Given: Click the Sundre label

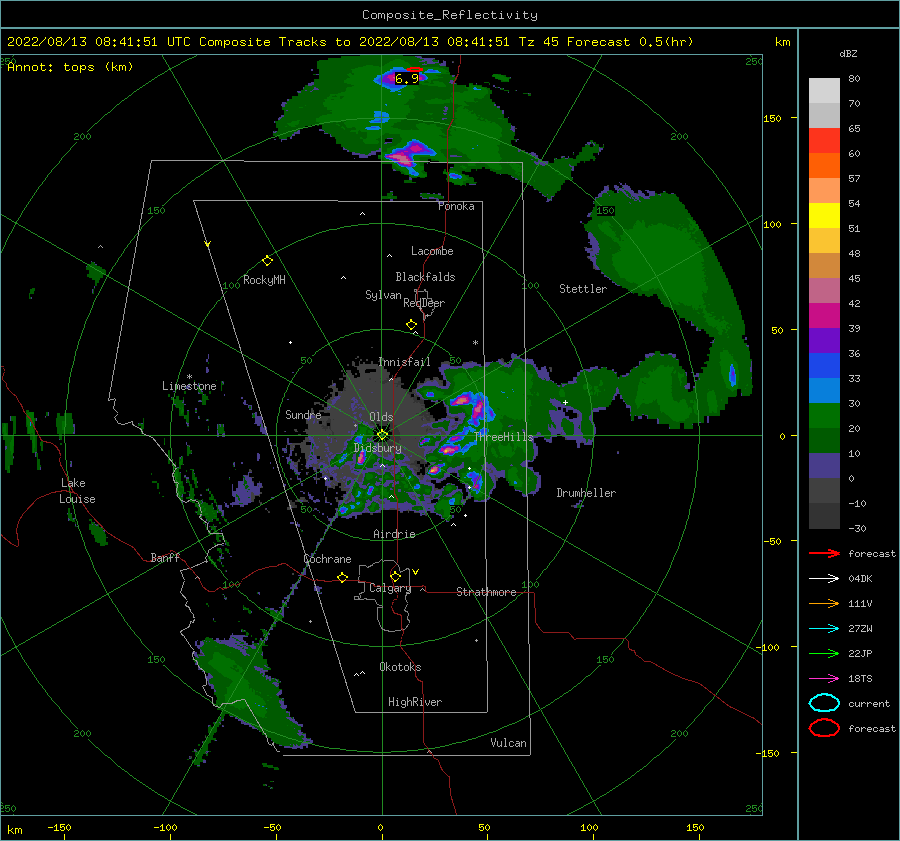Looking at the screenshot, I should pos(303,414).
